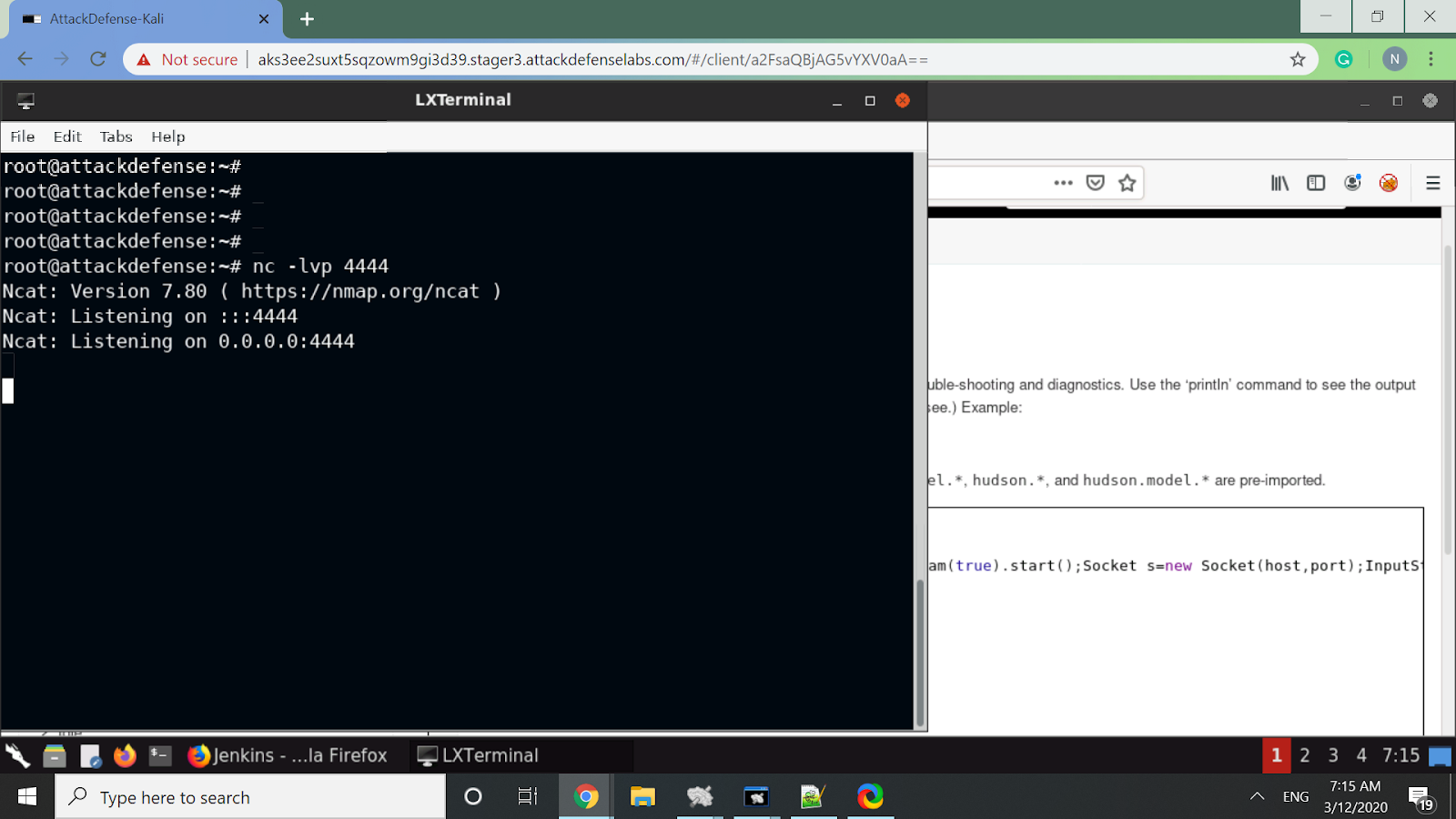This screenshot has height=819, width=1456.
Task: Open the Tabs menu in LXTerminal
Action: [x=116, y=136]
